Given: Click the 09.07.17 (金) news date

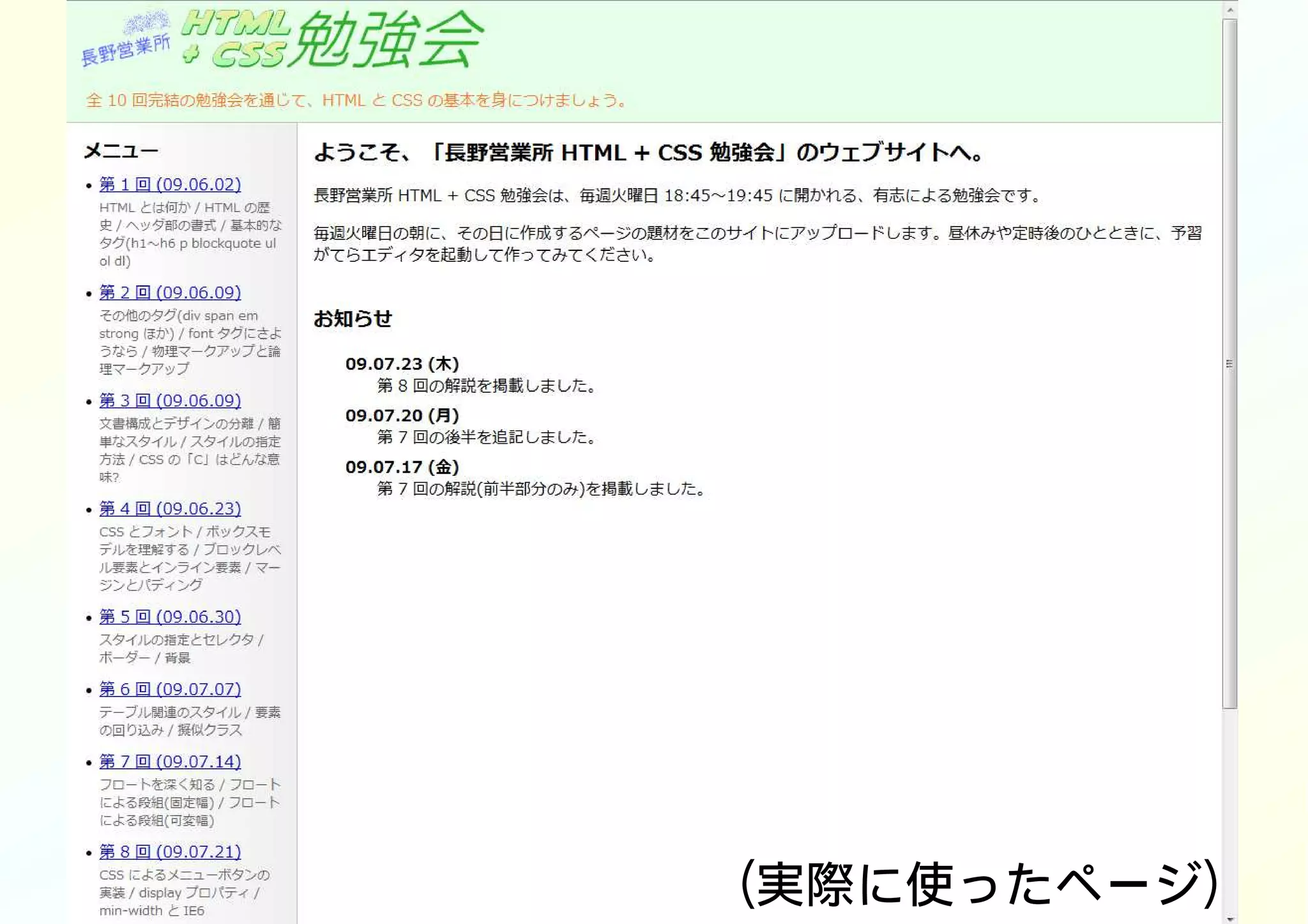Looking at the screenshot, I should 402,467.
